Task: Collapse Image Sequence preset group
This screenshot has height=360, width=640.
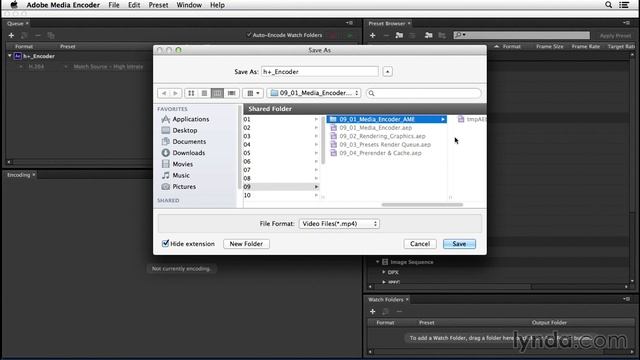Action: [378, 262]
